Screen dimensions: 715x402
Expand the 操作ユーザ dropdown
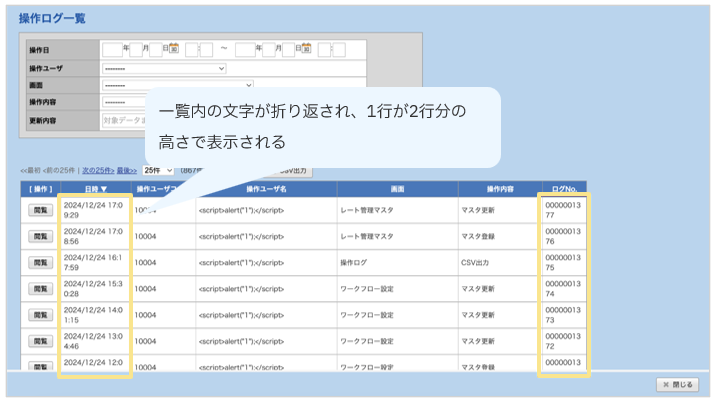tap(164, 68)
